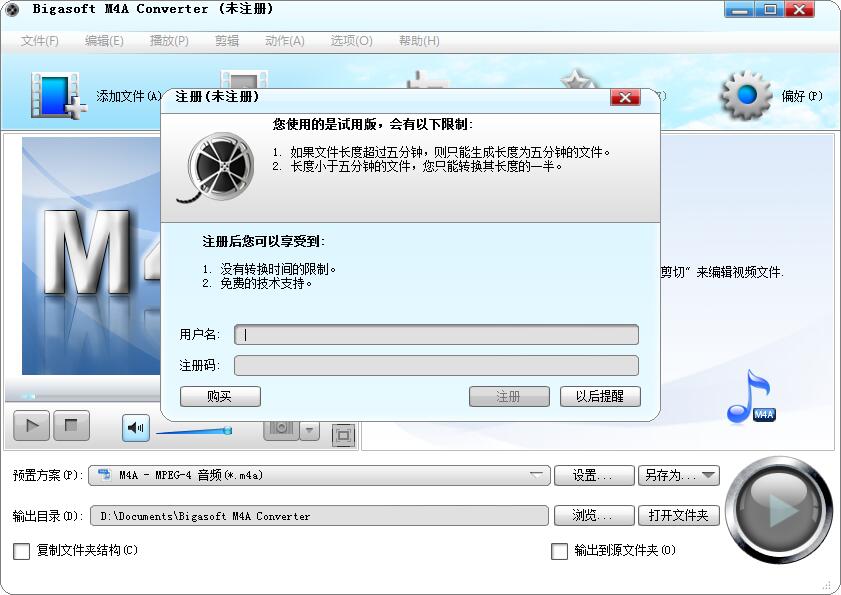Viewport: 841px width, 595px height.
Task: Click the 添加文件(A) label
Action: coord(129,96)
